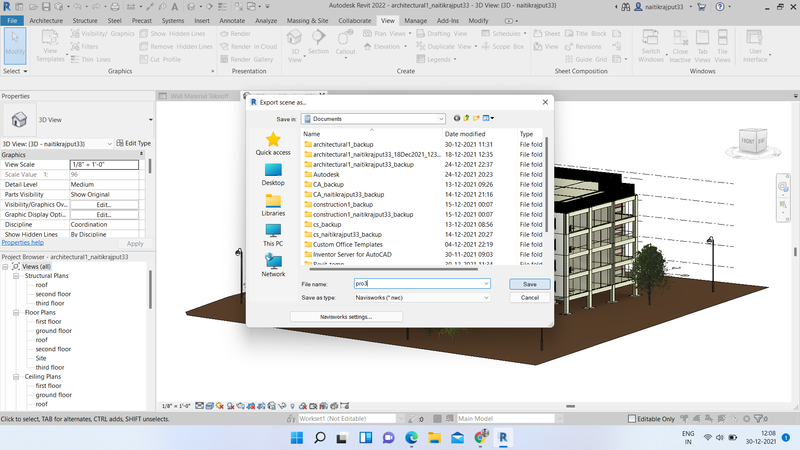Open the Select panel dropdown

(15, 71)
